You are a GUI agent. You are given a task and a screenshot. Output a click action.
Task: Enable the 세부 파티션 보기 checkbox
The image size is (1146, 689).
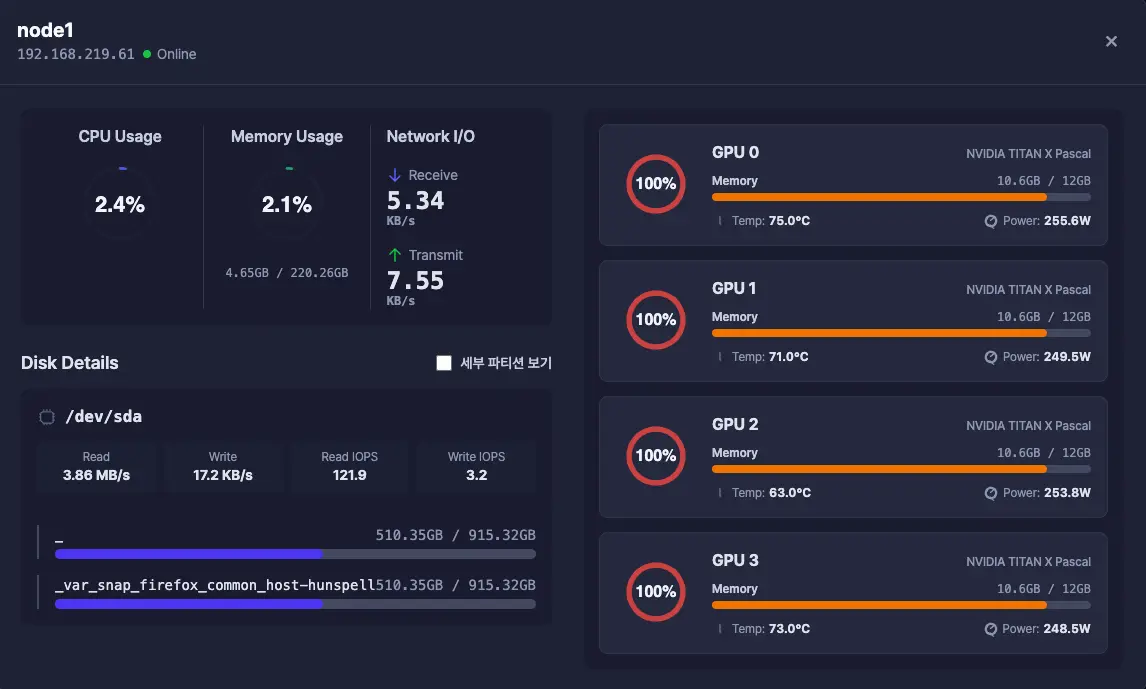(x=445, y=363)
